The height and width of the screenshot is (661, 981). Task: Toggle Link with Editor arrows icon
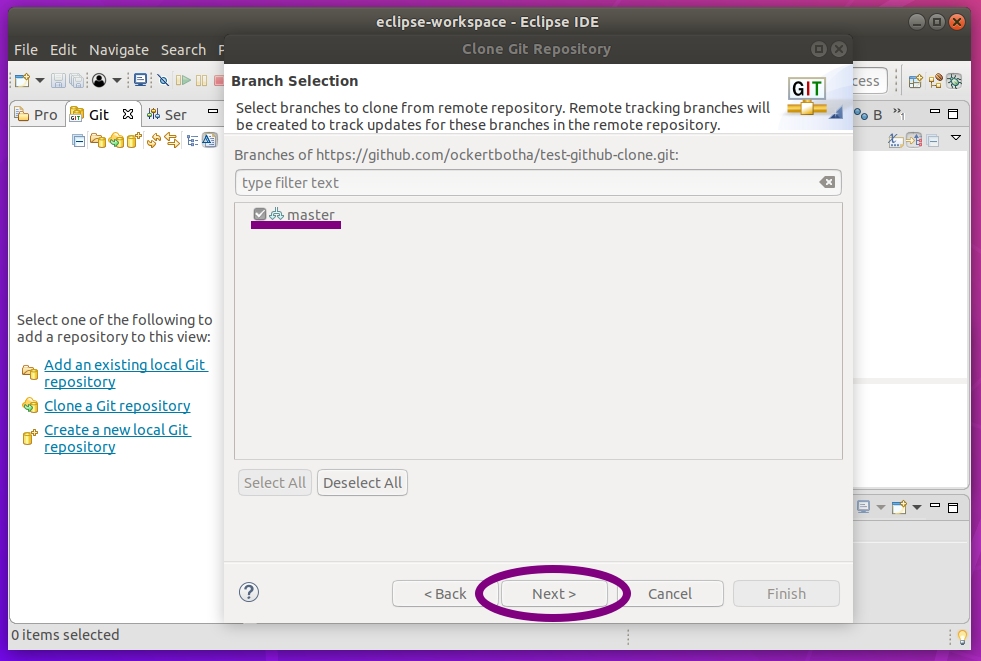coord(172,141)
